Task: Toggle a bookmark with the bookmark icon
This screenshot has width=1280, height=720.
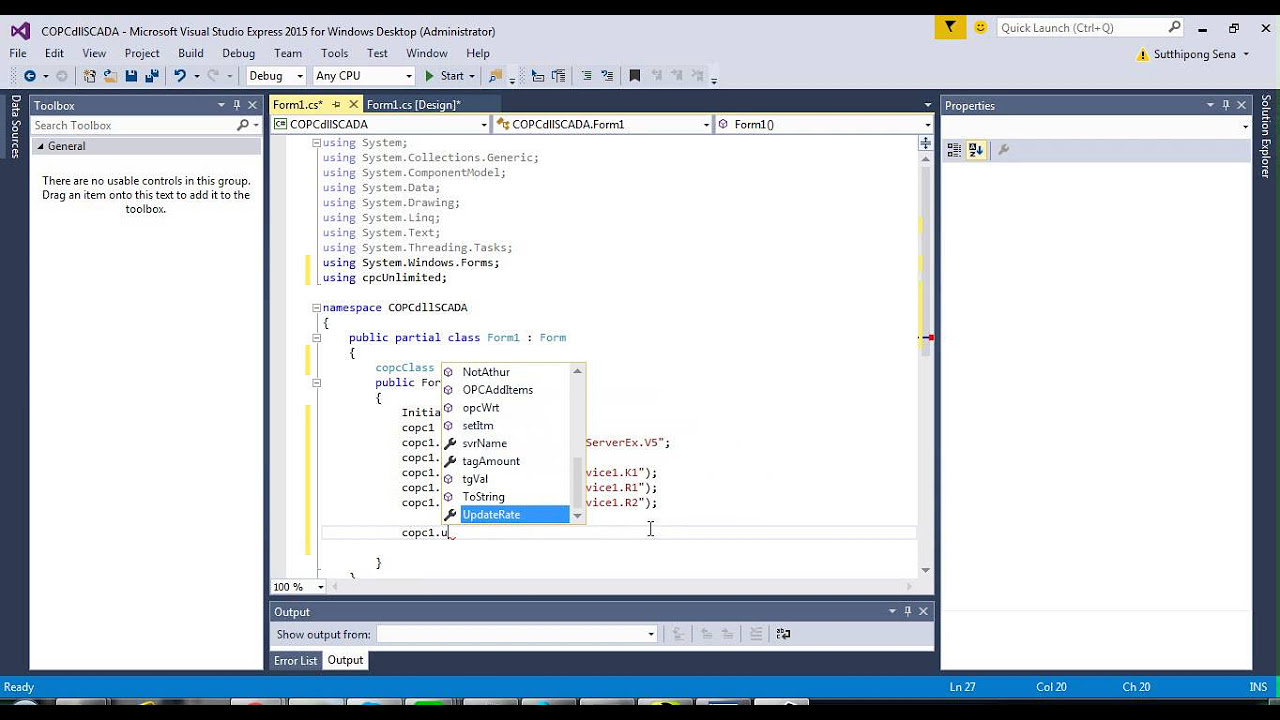Action: coord(634,76)
